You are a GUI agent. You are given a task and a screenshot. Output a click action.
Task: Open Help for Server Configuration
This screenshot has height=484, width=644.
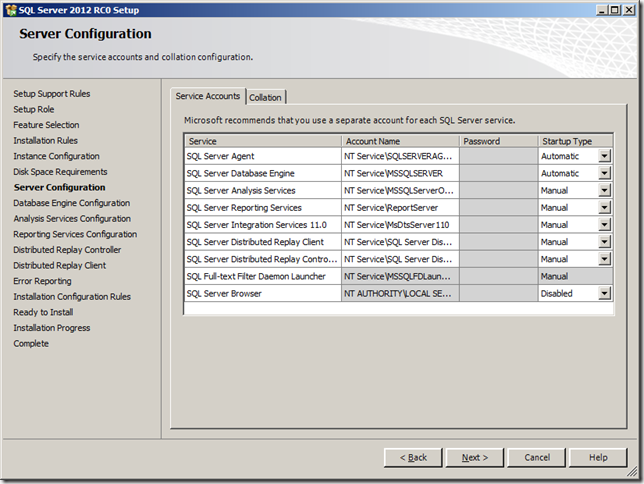tap(598, 457)
